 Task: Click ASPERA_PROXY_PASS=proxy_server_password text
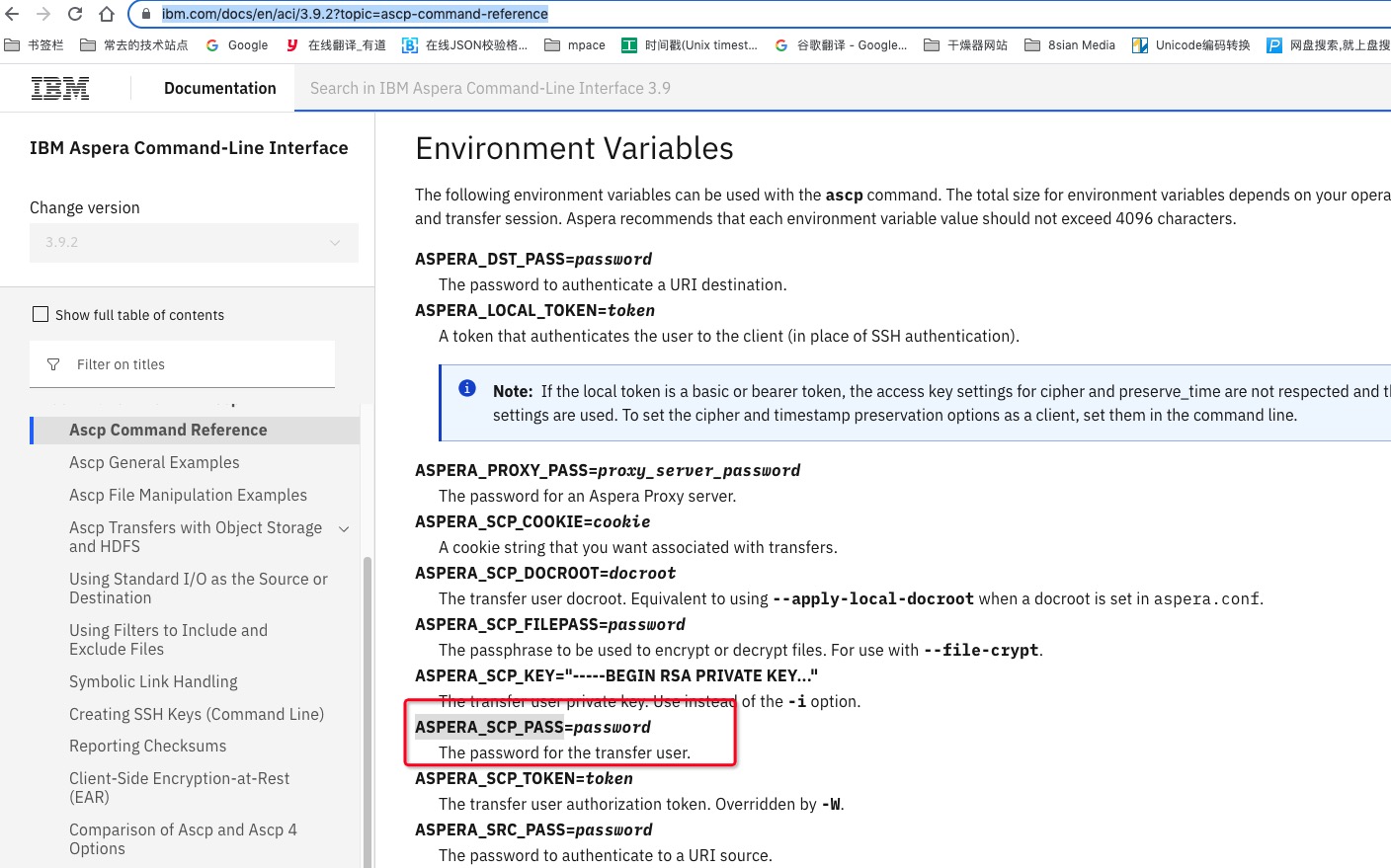pyautogui.click(x=608, y=470)
